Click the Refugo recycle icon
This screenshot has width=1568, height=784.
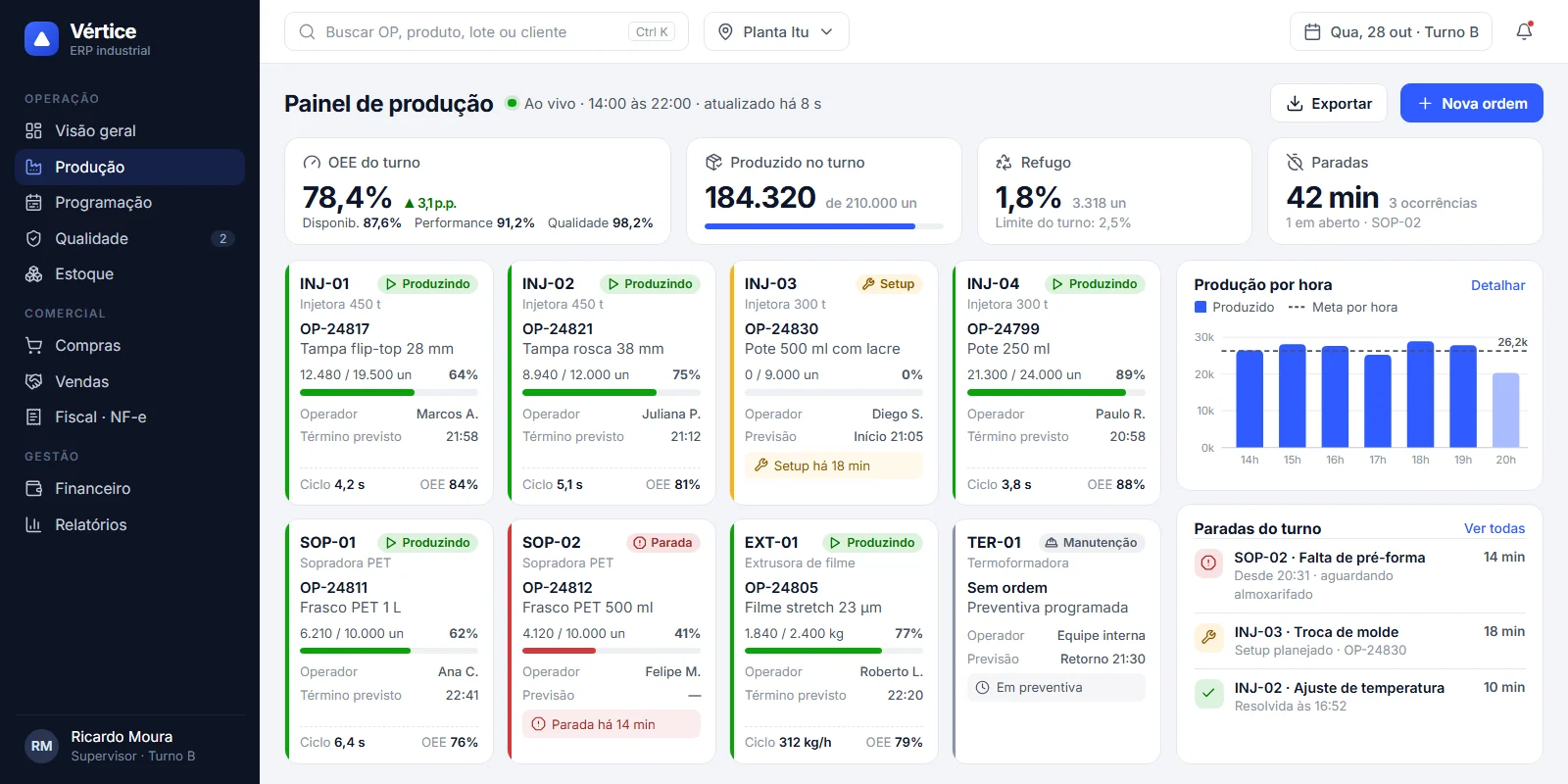coord(1004,163)
